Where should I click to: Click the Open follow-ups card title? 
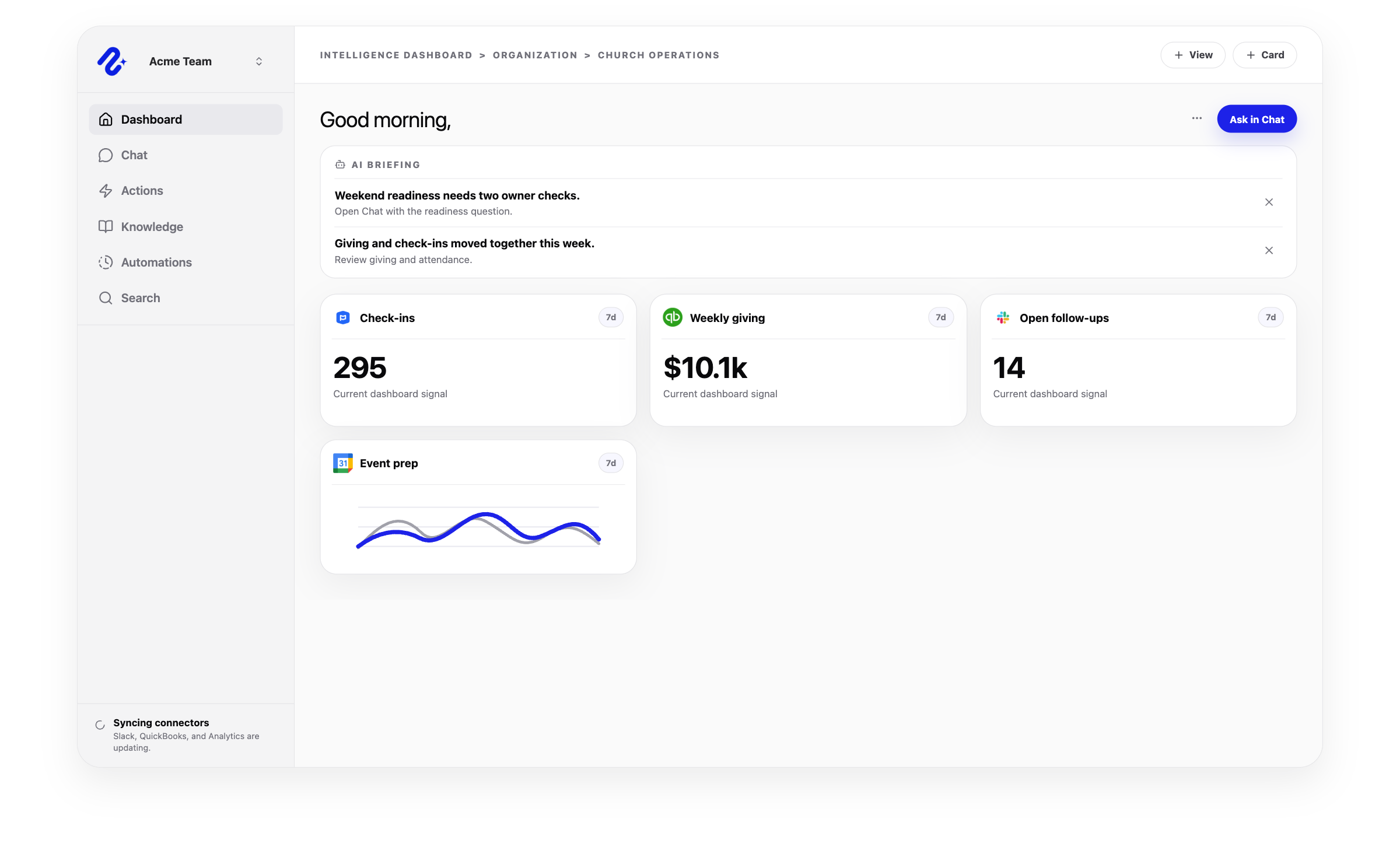coord(1064,318)
